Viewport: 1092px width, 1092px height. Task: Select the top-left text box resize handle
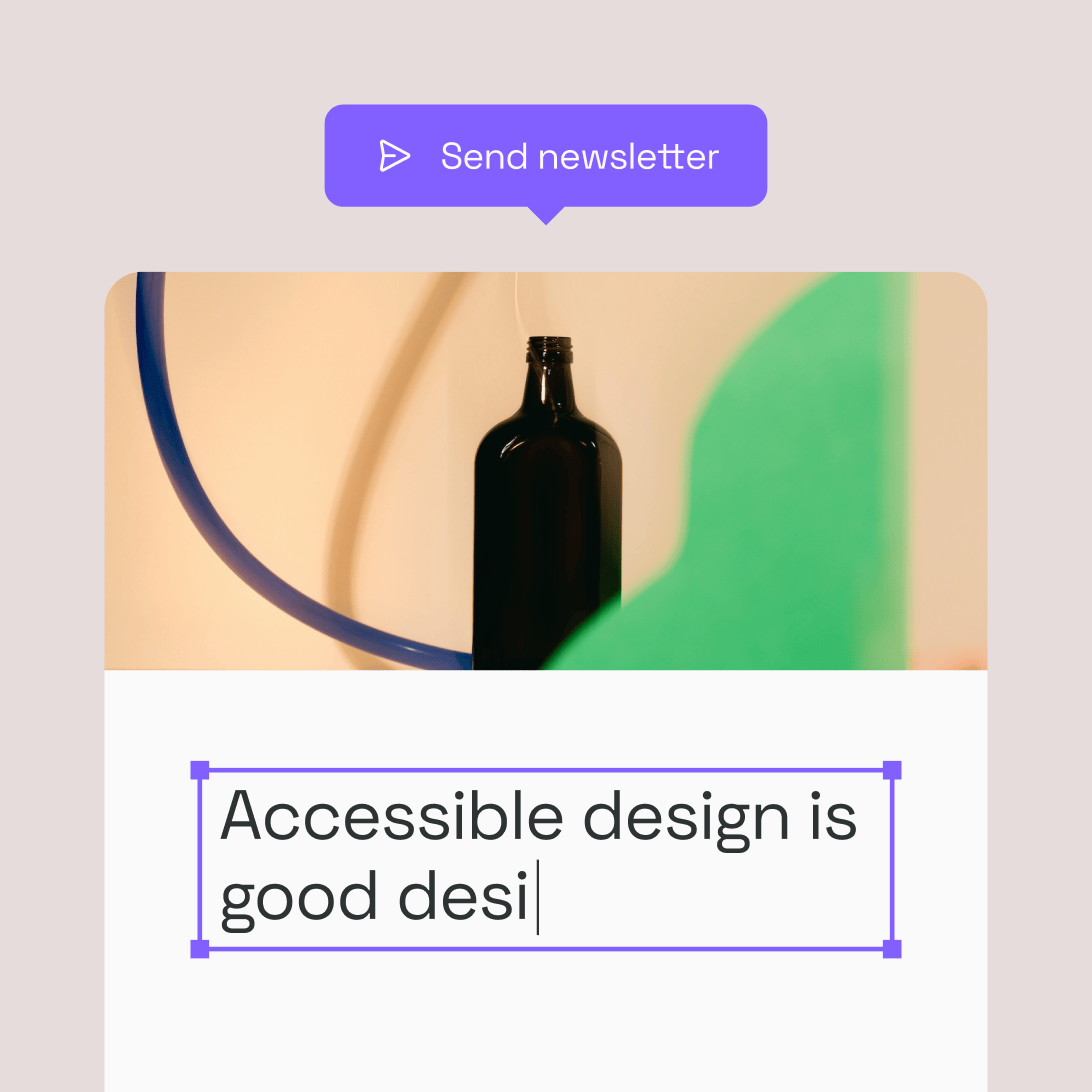(x=200, y=770)
